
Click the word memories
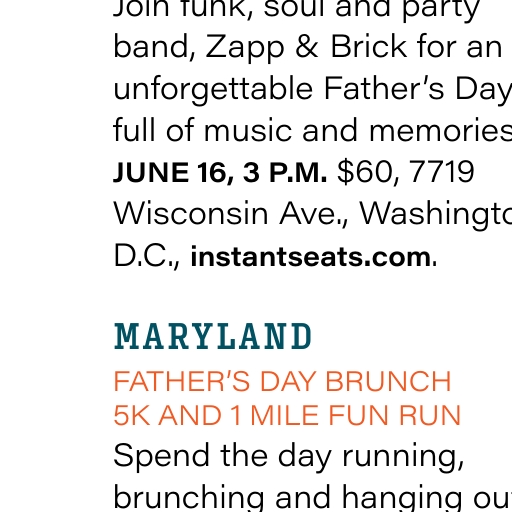441,131
